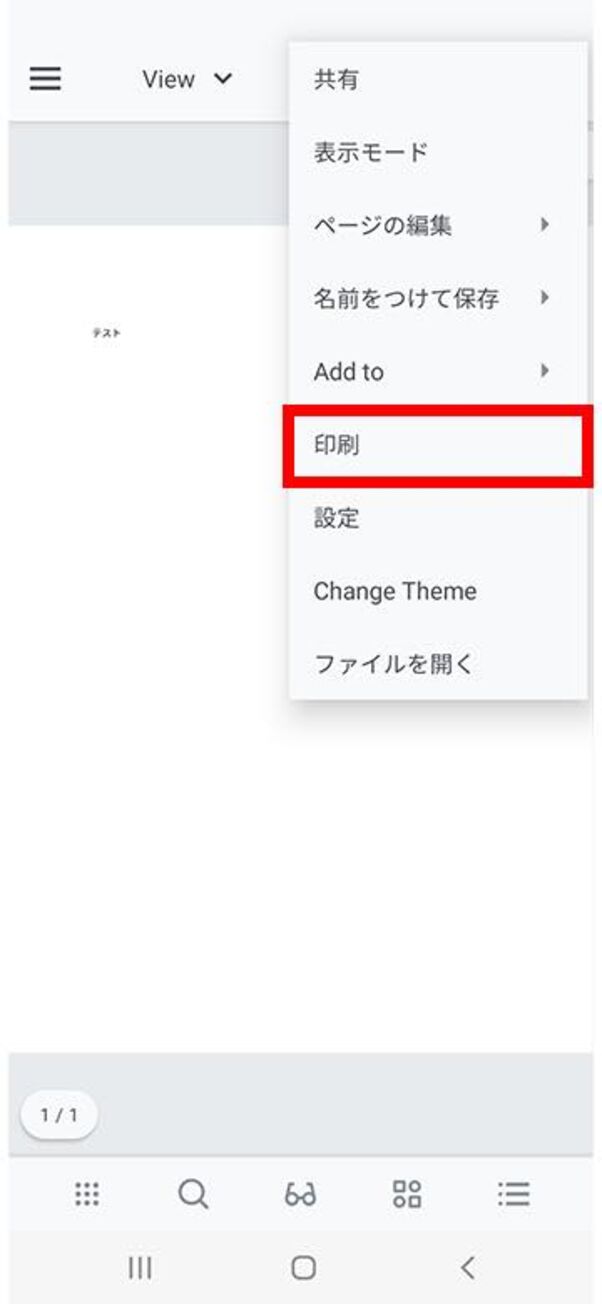Image resolution: width=602 pixels, height=1304 pixels.
Task: Tap the search magnifier icon
Action: [x=193, y=1194]
